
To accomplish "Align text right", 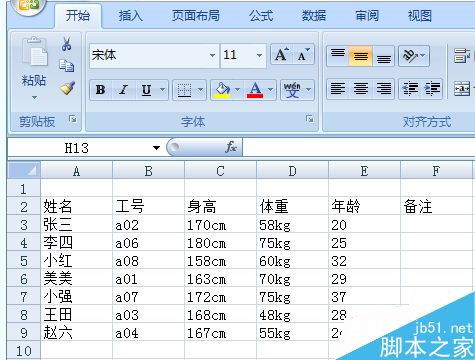I will click(384, 89).
